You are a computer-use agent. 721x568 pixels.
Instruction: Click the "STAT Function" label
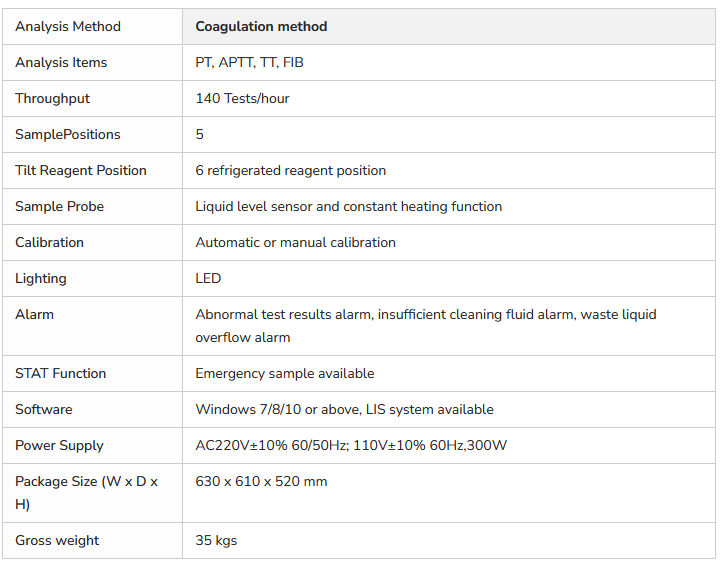60,374
